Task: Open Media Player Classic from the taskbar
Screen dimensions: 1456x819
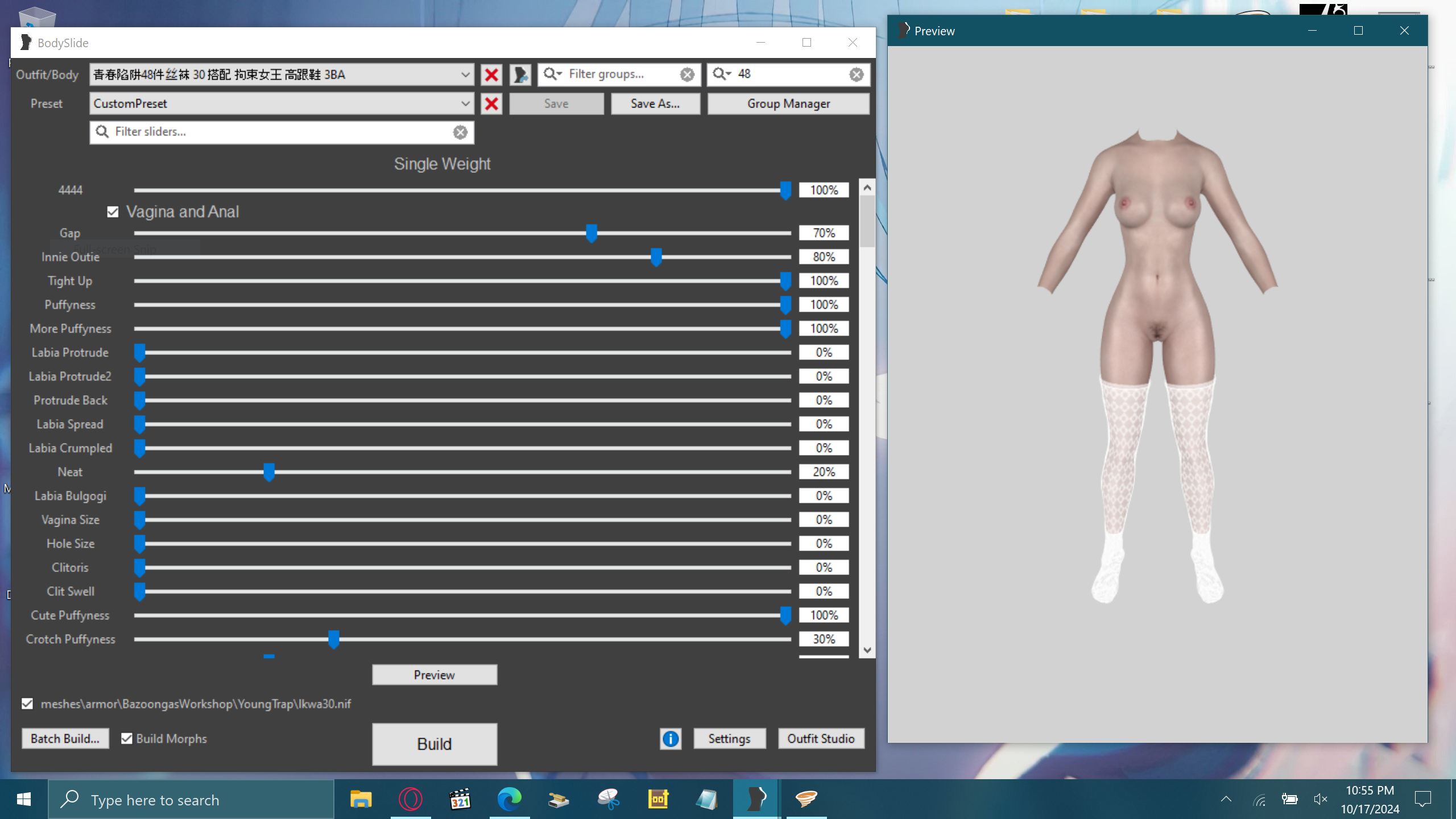Action: (460, 799)
